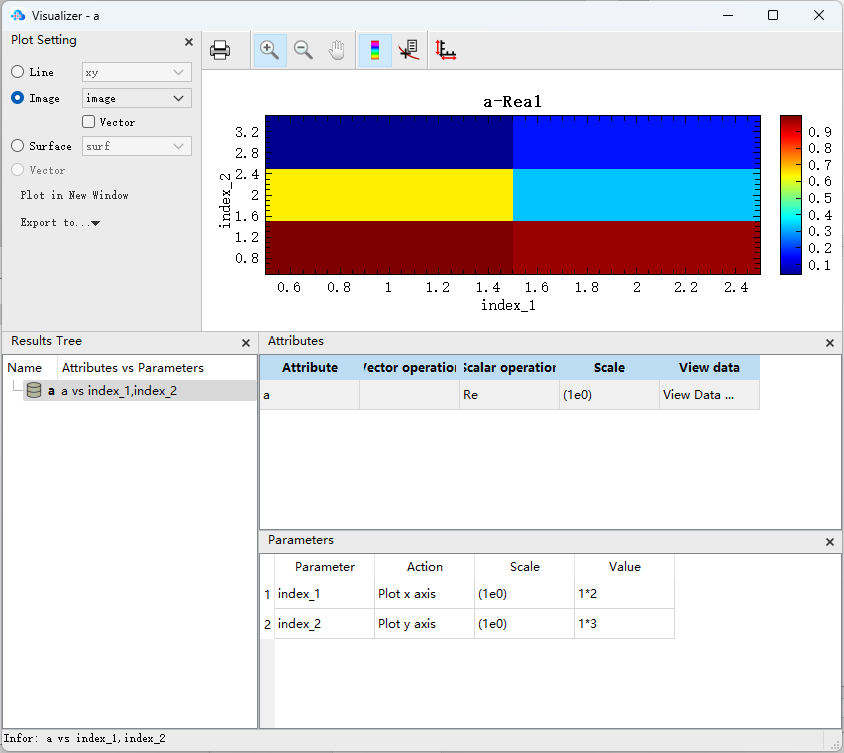
Task: Click the Visualizer app icon in title bar
Action: (x=18, y=15)
